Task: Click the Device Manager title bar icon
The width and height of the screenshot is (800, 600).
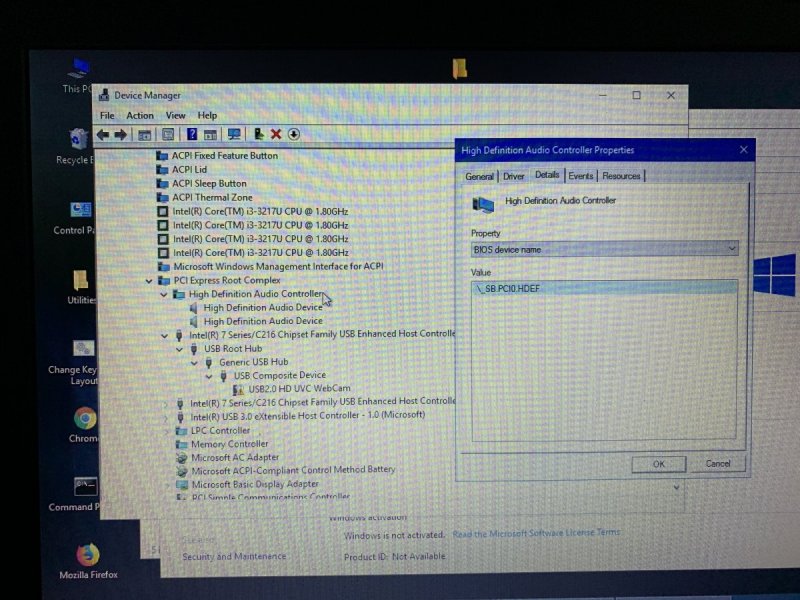Action: pos(105,95)
